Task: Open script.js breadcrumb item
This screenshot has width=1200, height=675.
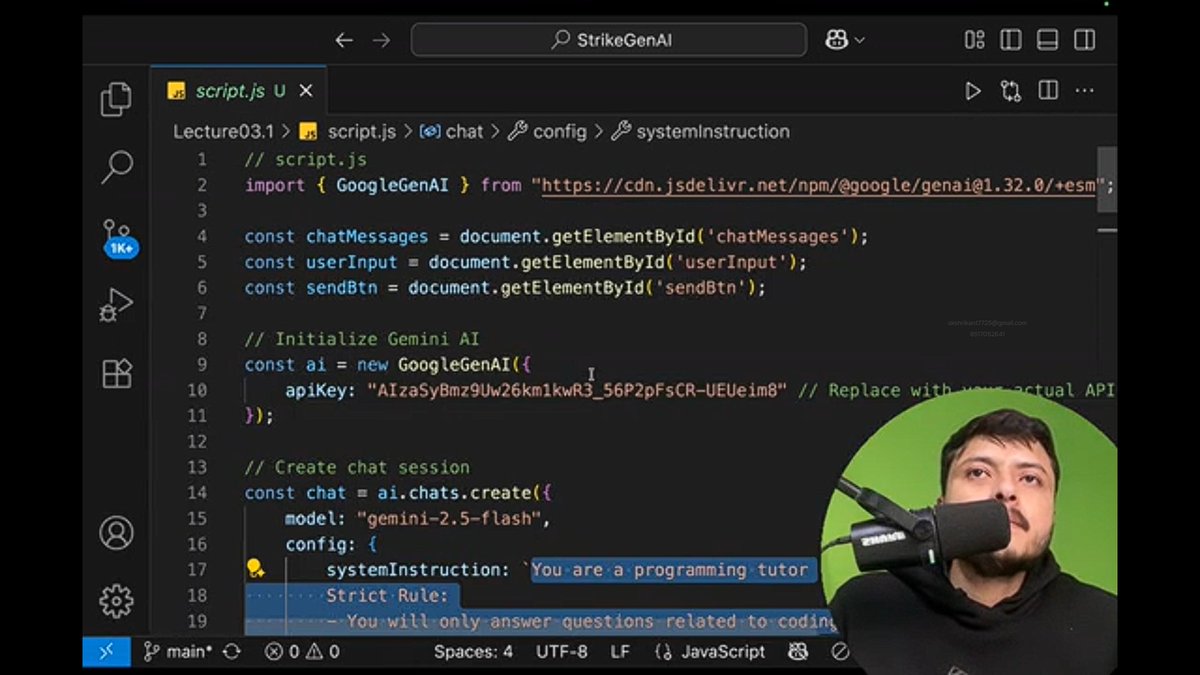Action: [x=348, y=131]
